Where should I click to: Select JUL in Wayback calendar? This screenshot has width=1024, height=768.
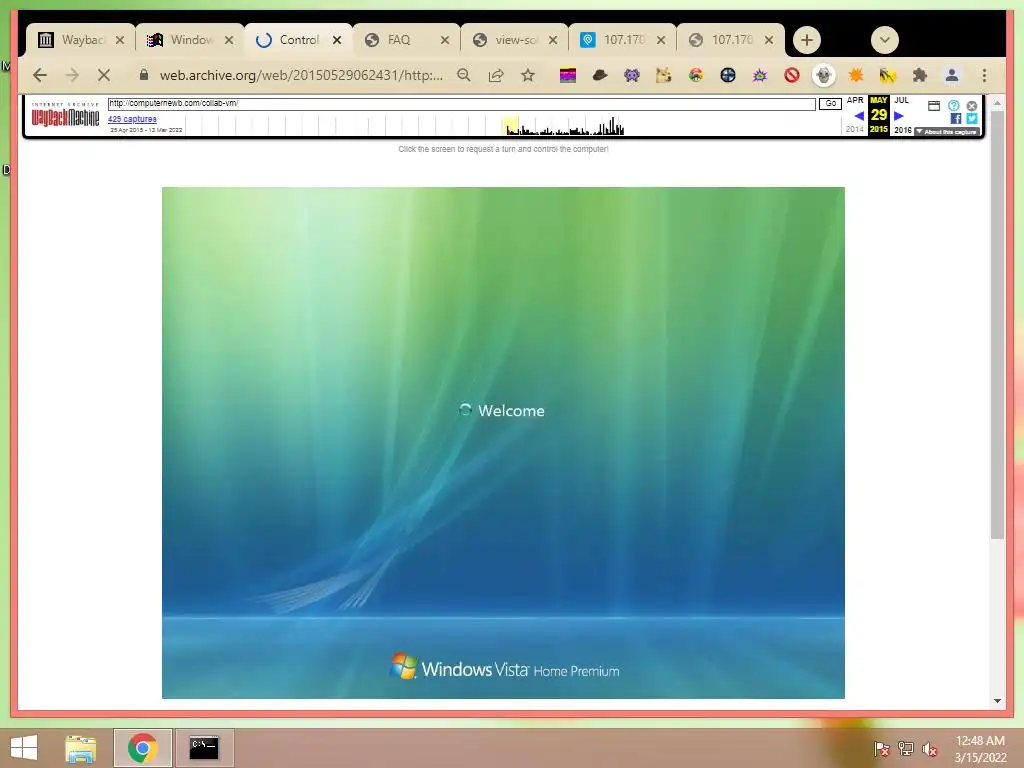(901, 100)
